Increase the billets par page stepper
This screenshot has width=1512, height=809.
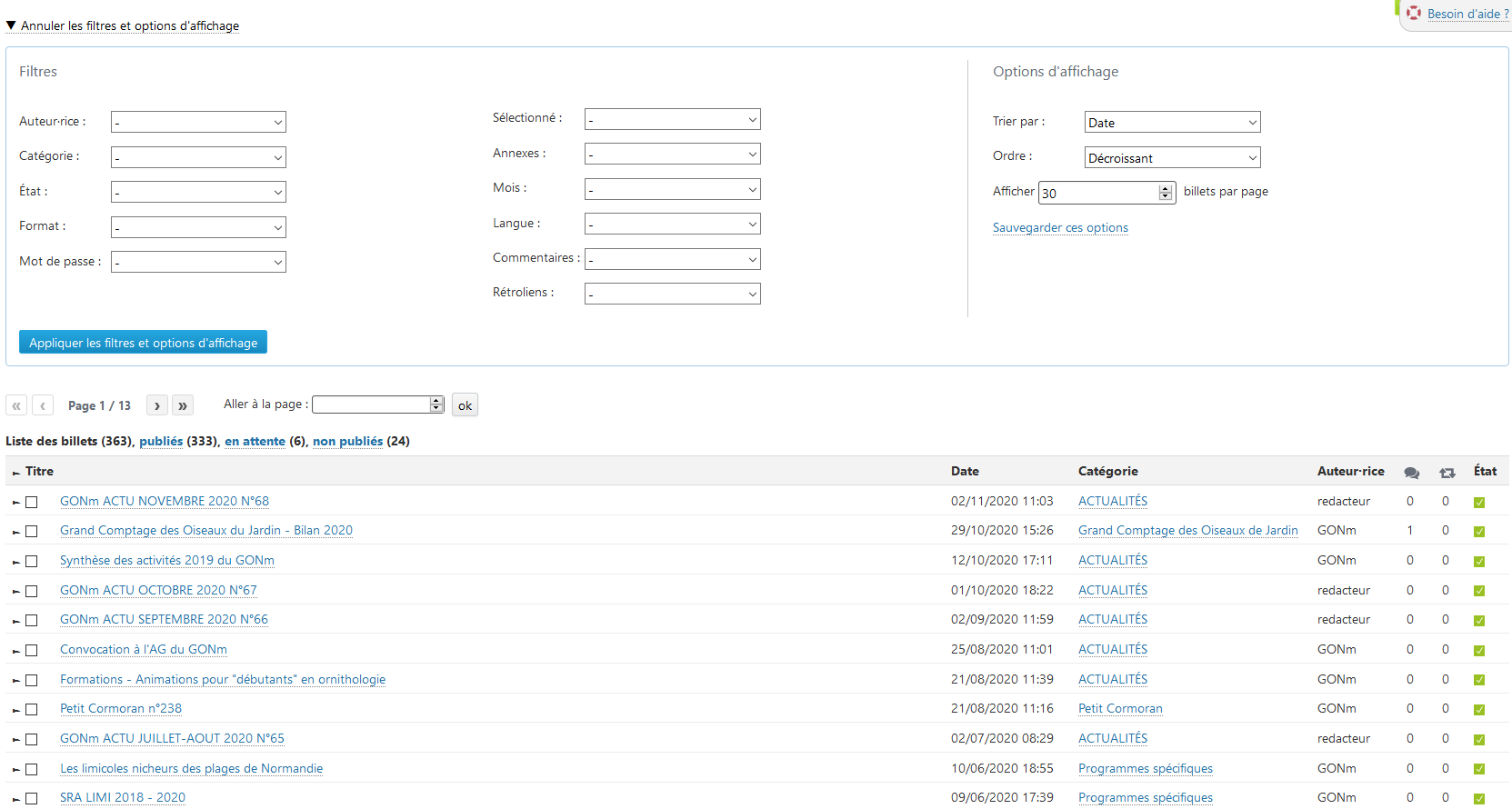pos(1166,189)
